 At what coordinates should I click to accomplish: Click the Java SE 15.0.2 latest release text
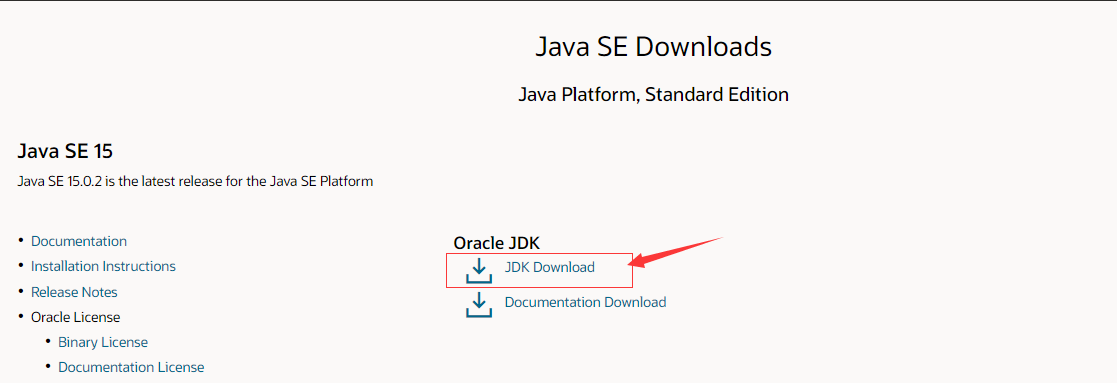(x=195, y=181)
